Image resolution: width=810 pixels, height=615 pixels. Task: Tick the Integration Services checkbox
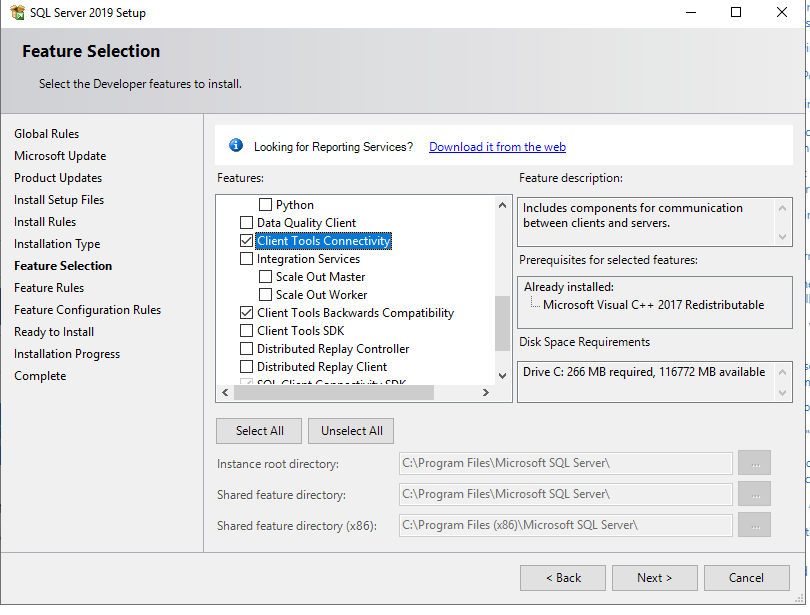click(246, 258)
